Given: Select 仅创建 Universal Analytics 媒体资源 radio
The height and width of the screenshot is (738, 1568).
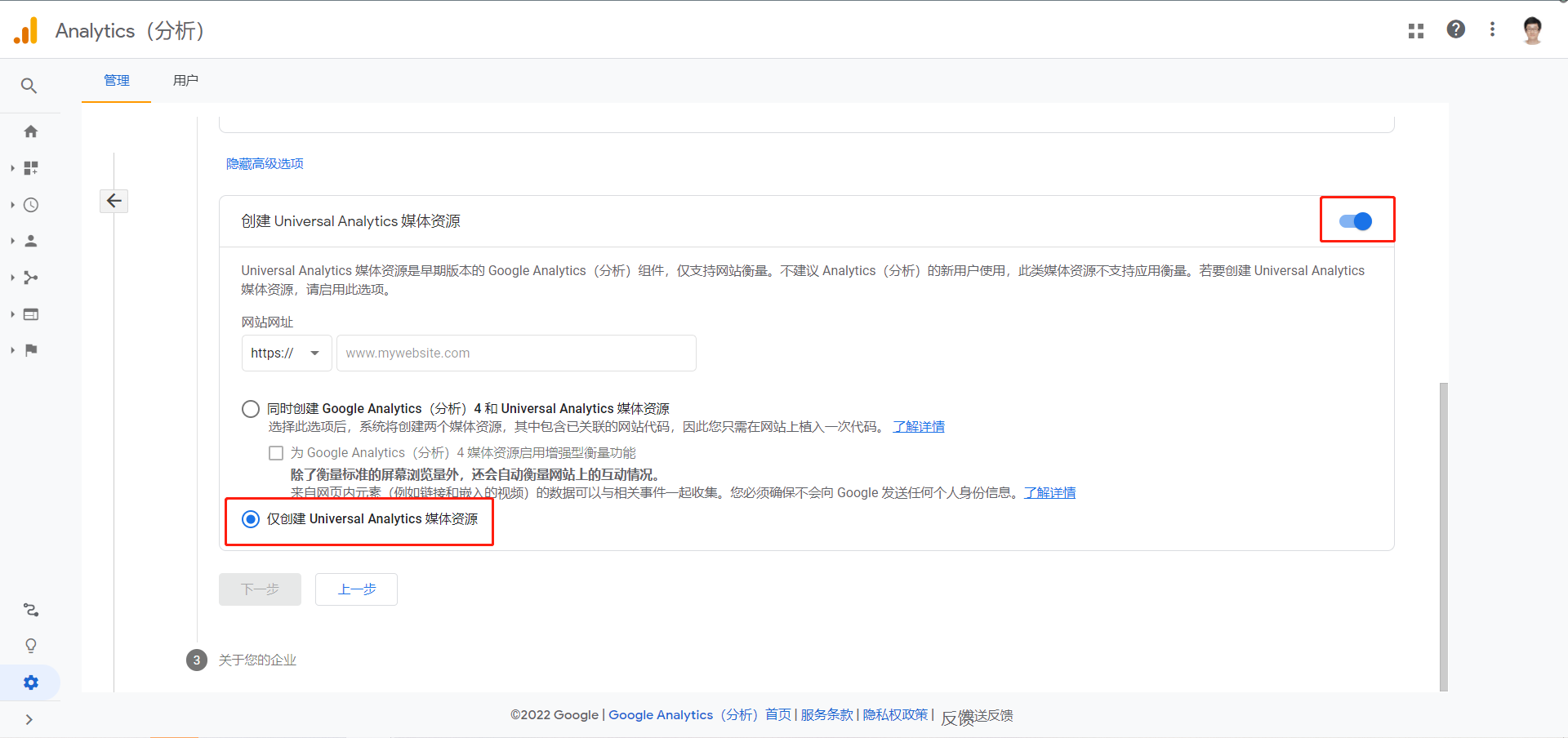Looking at the screenshot, I should tap(251, 519).
